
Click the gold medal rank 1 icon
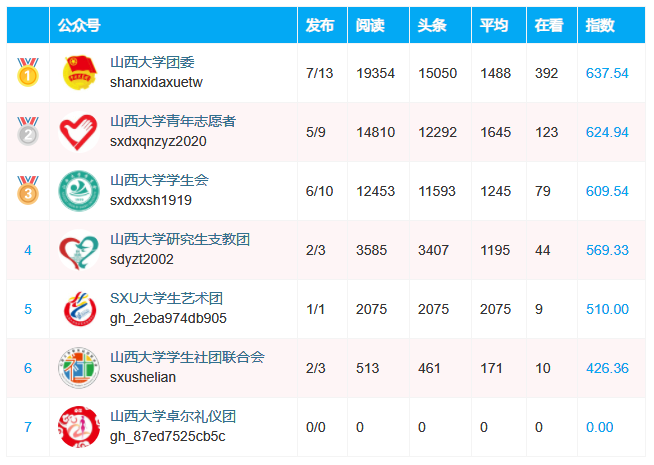click(28, 72)
